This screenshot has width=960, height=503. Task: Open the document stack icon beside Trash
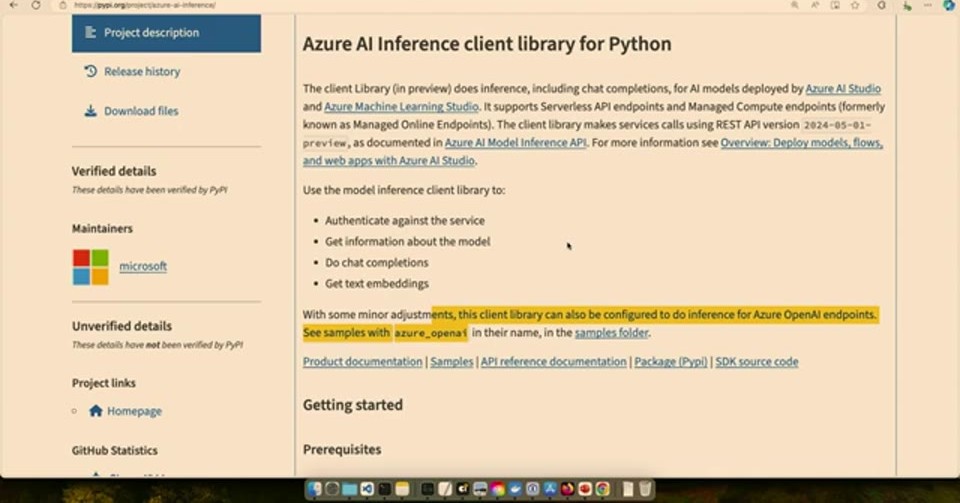click(x=628, y=489)
